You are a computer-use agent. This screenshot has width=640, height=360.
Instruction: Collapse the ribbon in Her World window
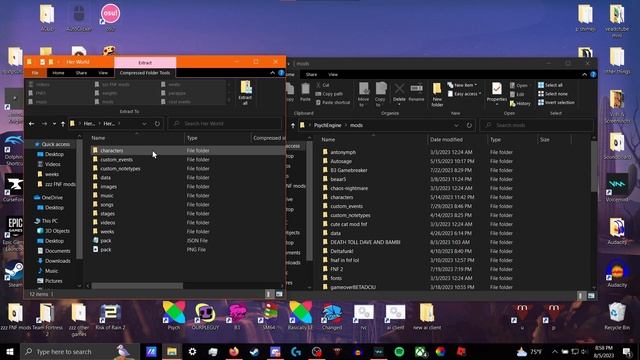pyautogui.click(x=273, y=73)
